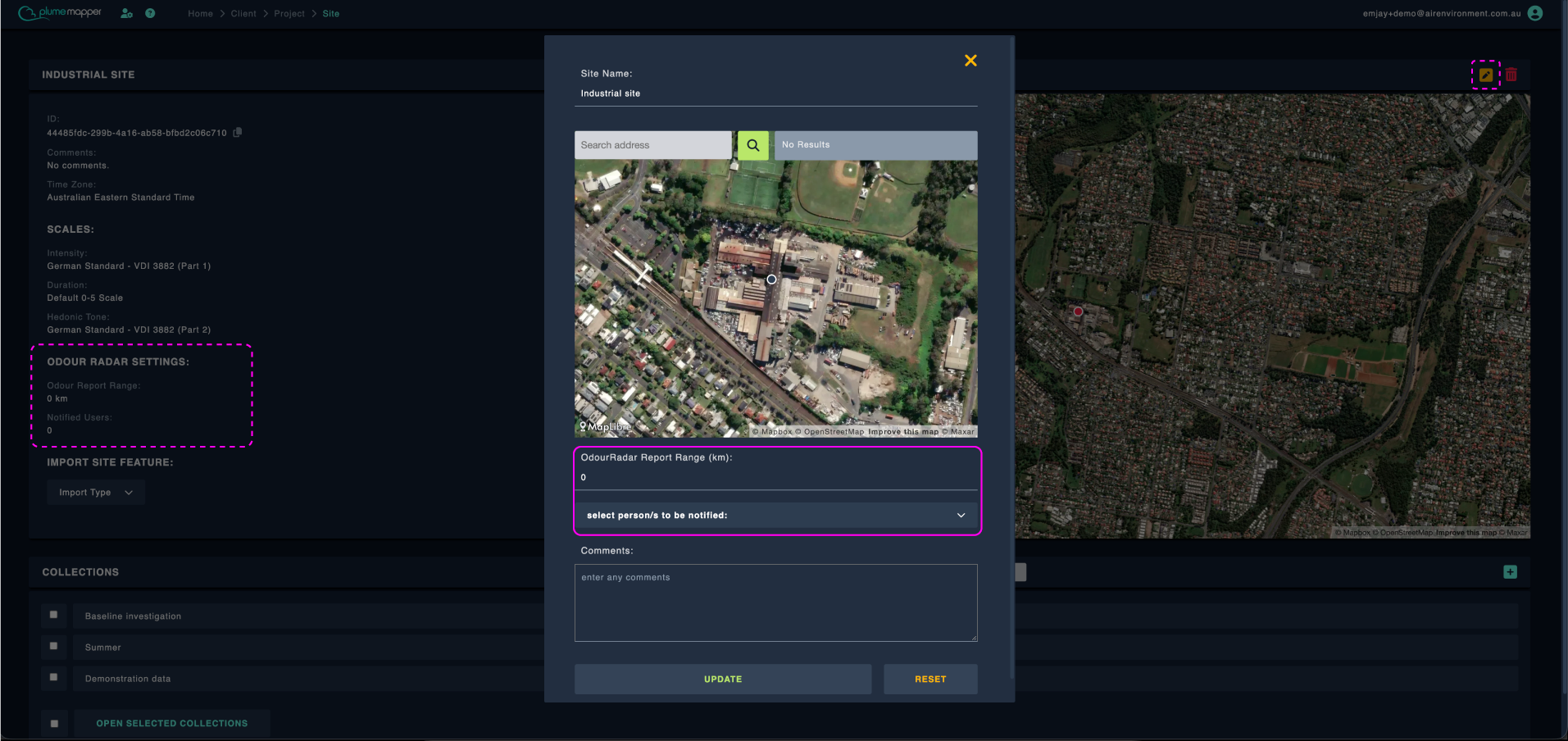The image size is (1568, 741).
Task: Click the edit site pencil icon
Action: click(x=1486, y=75)
